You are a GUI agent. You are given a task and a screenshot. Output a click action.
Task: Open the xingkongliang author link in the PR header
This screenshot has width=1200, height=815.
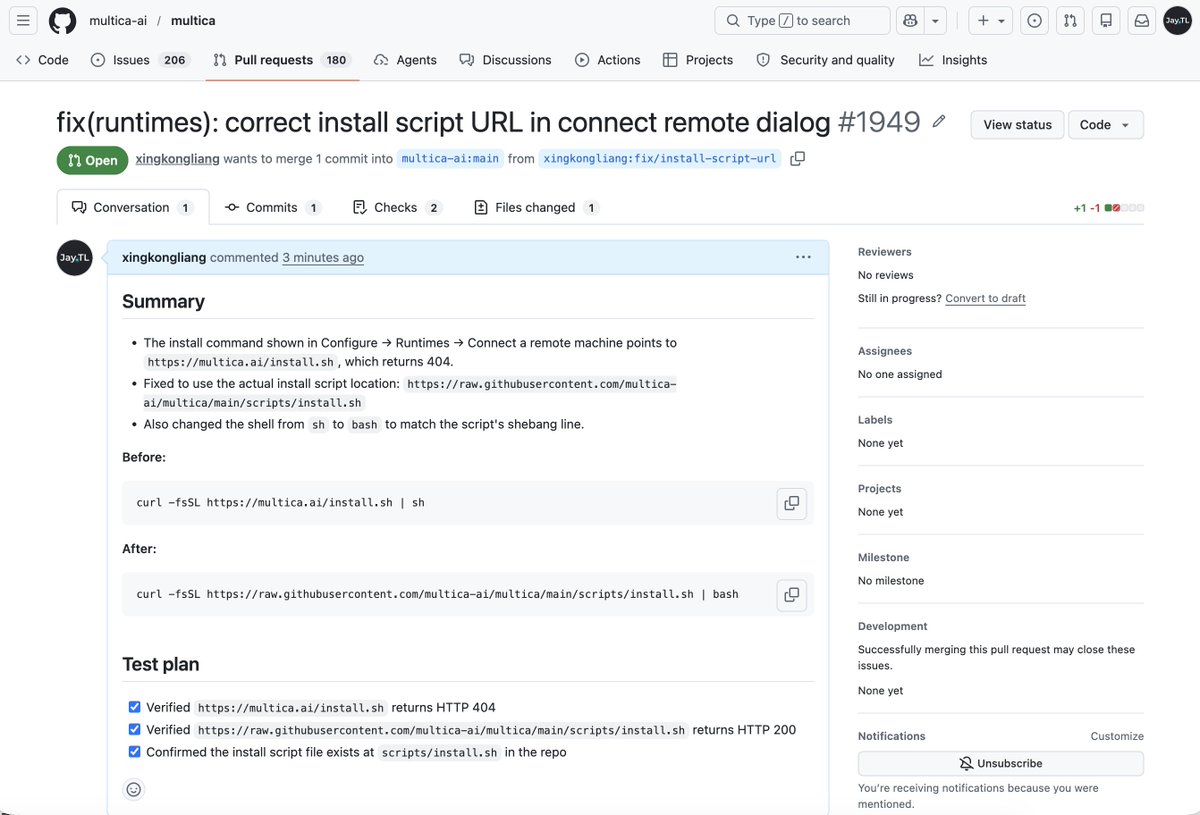point(177,158)
